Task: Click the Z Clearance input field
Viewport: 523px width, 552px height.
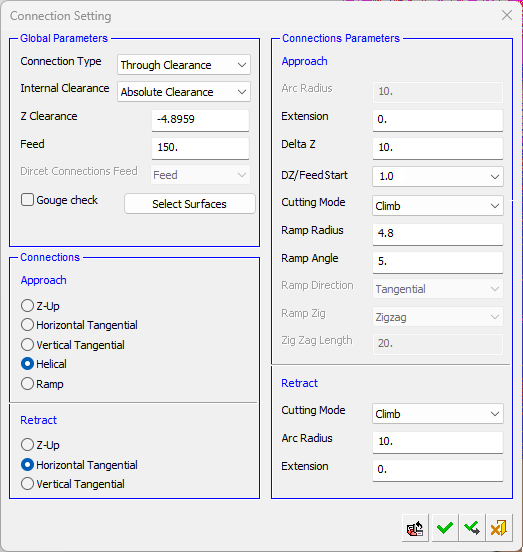Action: click(x=200, y=120)
